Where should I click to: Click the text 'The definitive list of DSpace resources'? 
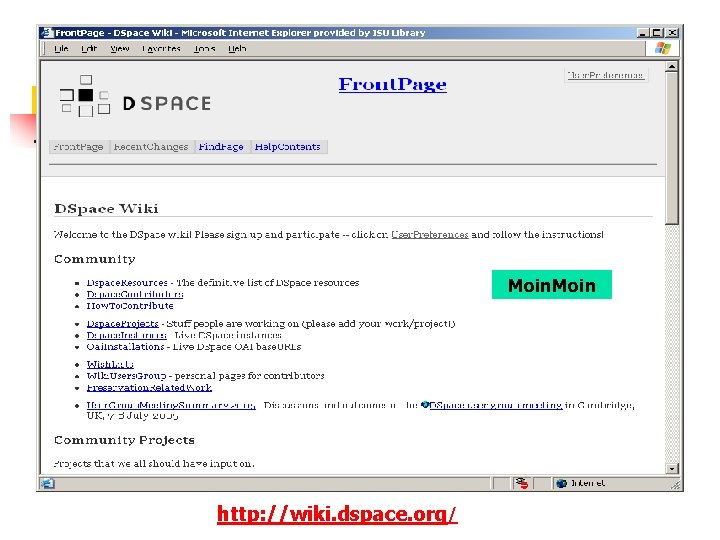(x=268, y=283)
